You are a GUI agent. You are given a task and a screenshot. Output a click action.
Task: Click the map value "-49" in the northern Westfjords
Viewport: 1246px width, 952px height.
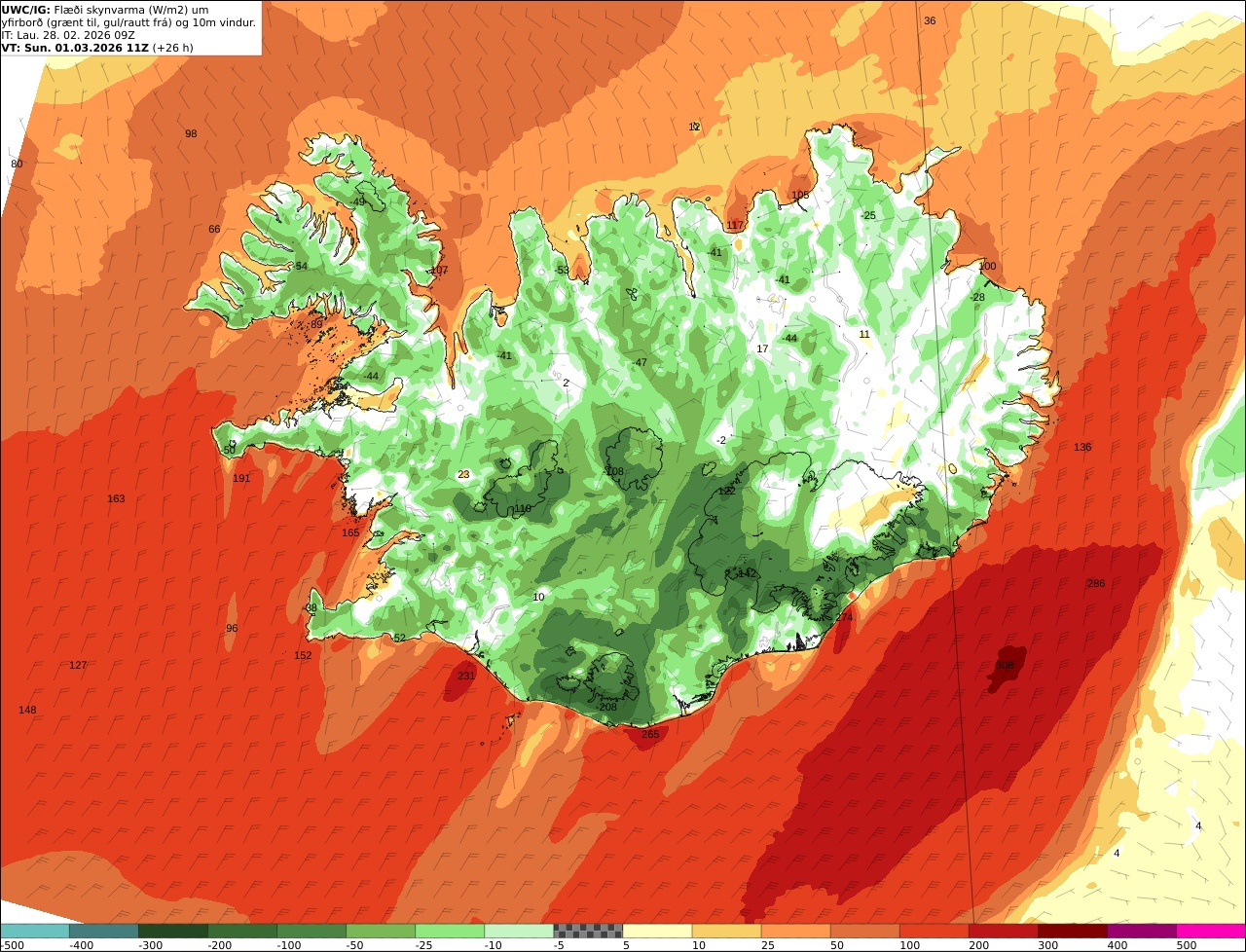[357, 202]
